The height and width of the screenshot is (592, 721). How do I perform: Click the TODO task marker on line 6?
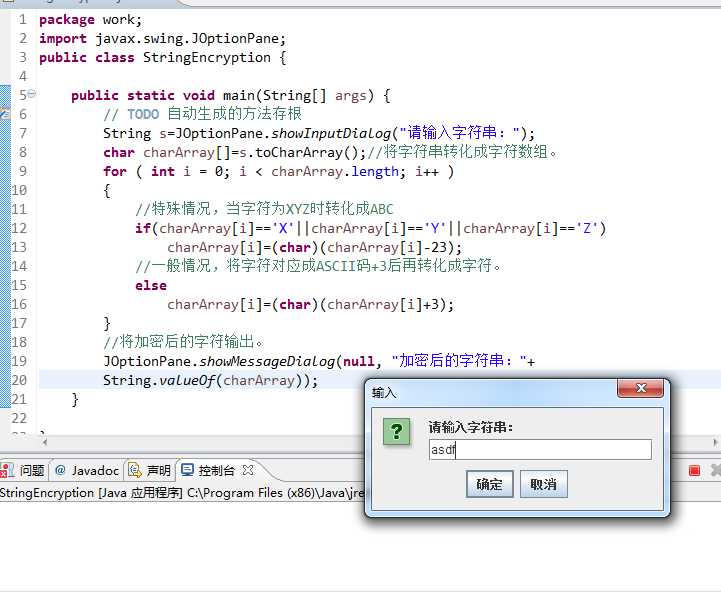pos(5,114)
